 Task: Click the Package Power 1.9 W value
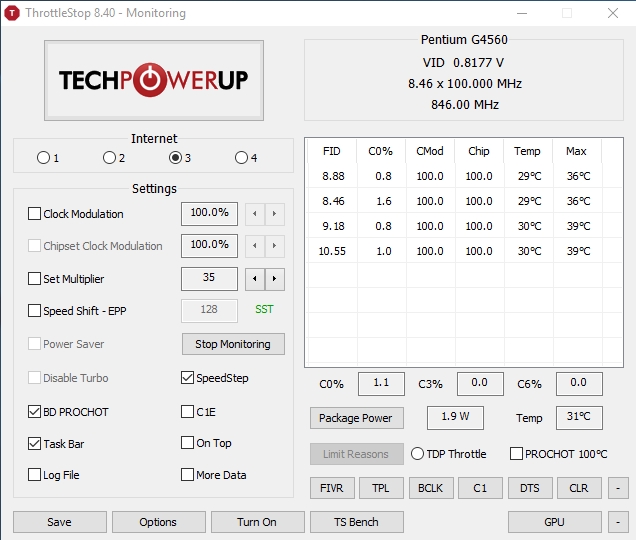pos(455,417)
